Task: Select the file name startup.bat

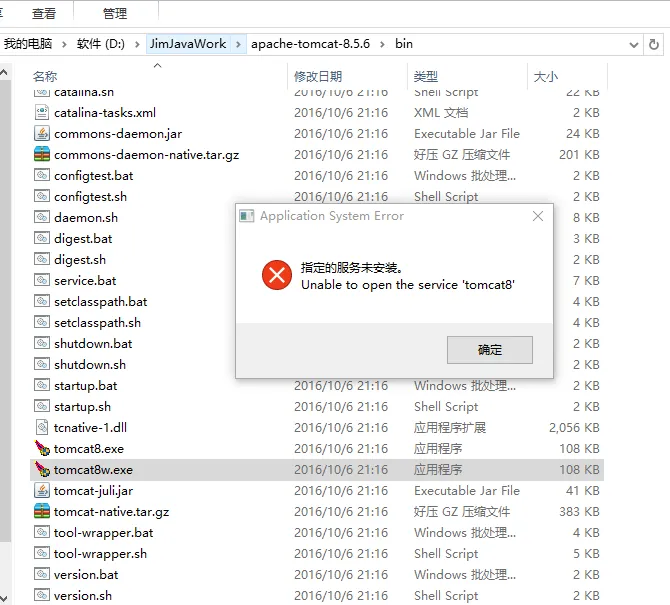Action: (x=85, y=386)
